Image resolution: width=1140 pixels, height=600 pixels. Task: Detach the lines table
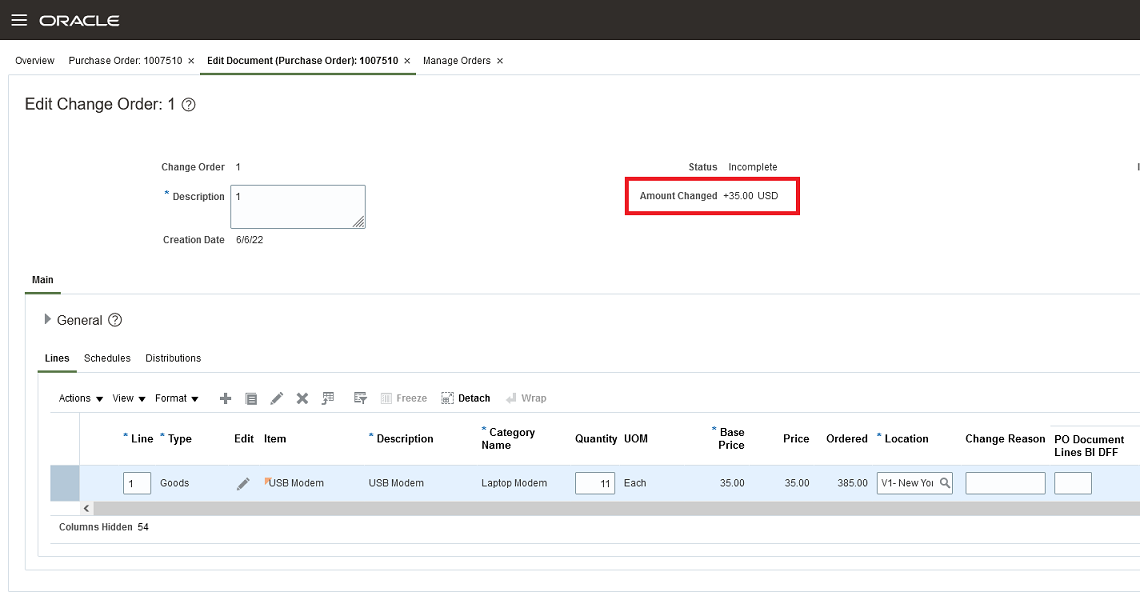coord(465,399)
